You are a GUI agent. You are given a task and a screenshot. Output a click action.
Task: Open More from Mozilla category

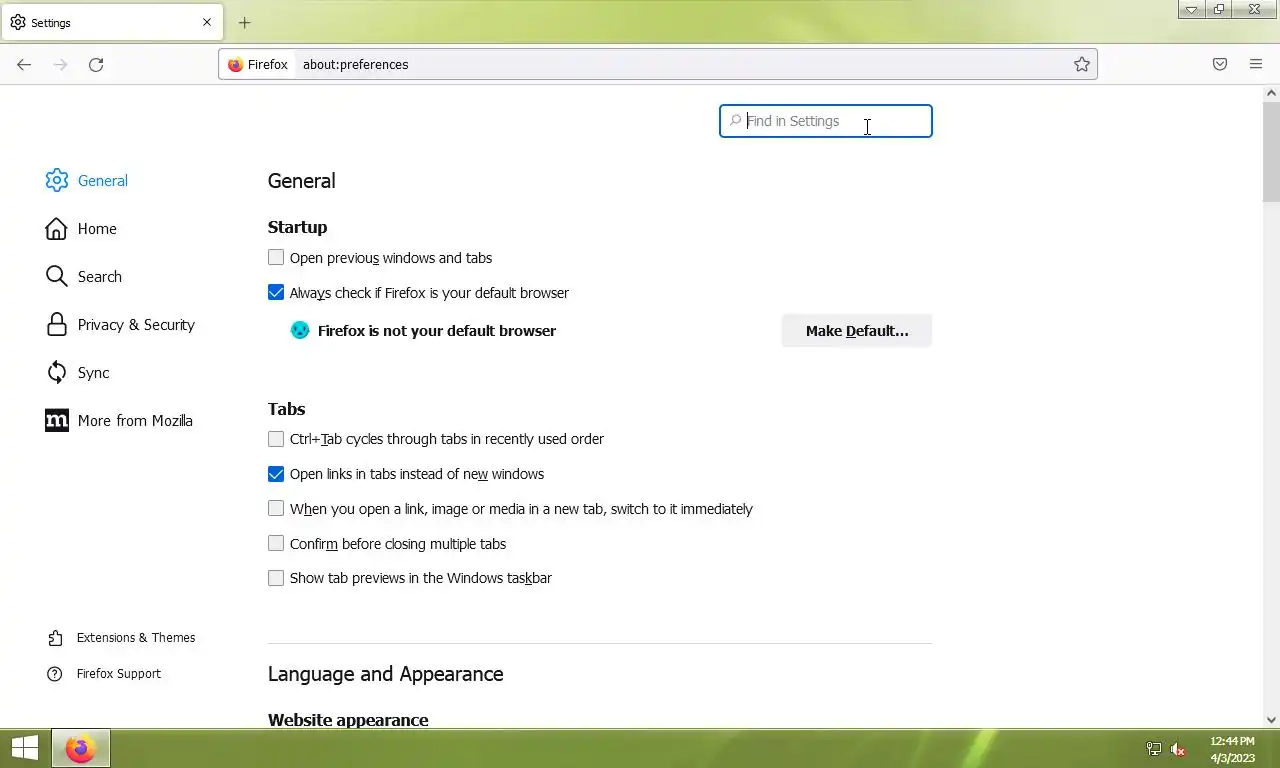point(135,420)
